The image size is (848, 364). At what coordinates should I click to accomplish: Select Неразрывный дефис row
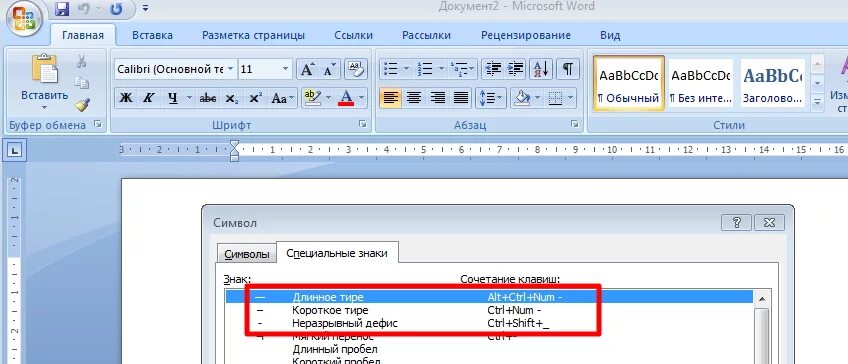(489, 323)
